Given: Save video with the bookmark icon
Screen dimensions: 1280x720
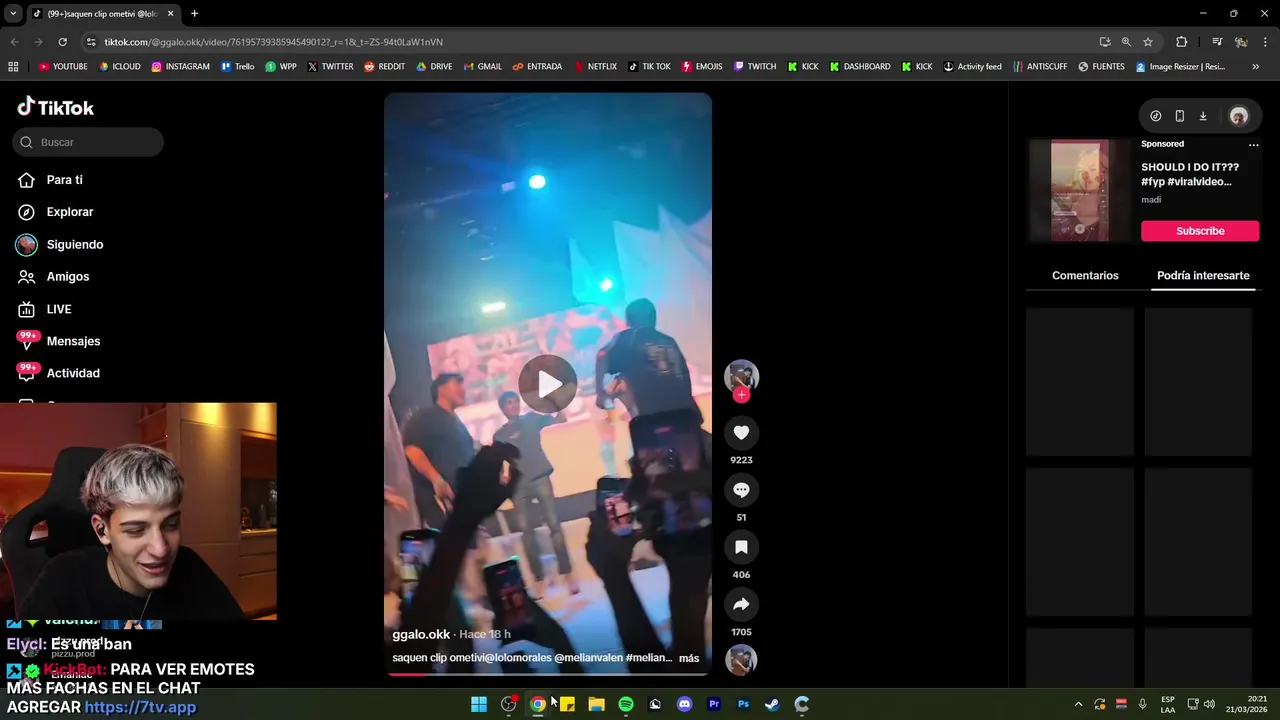Looking at the screenshot, I should [x=741, y=547].
